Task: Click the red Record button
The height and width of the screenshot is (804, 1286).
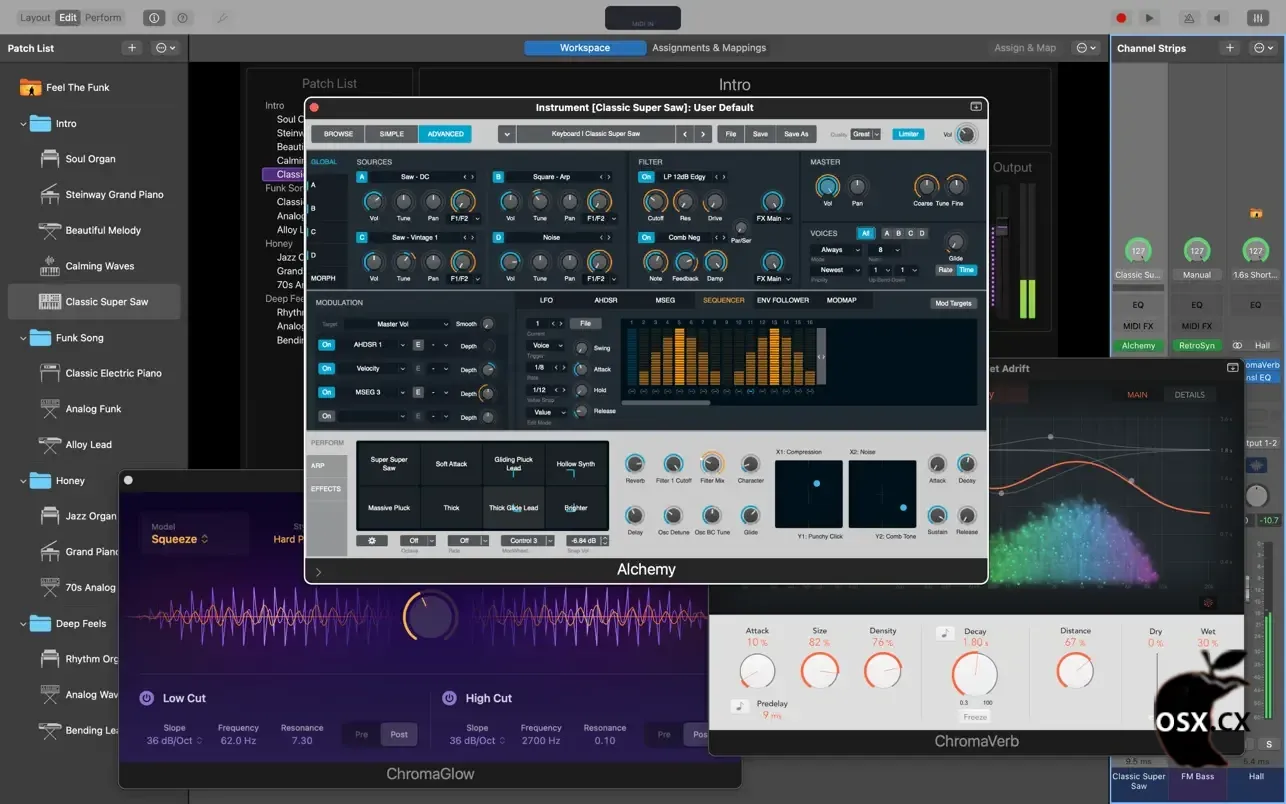Action: point(1121,18)
